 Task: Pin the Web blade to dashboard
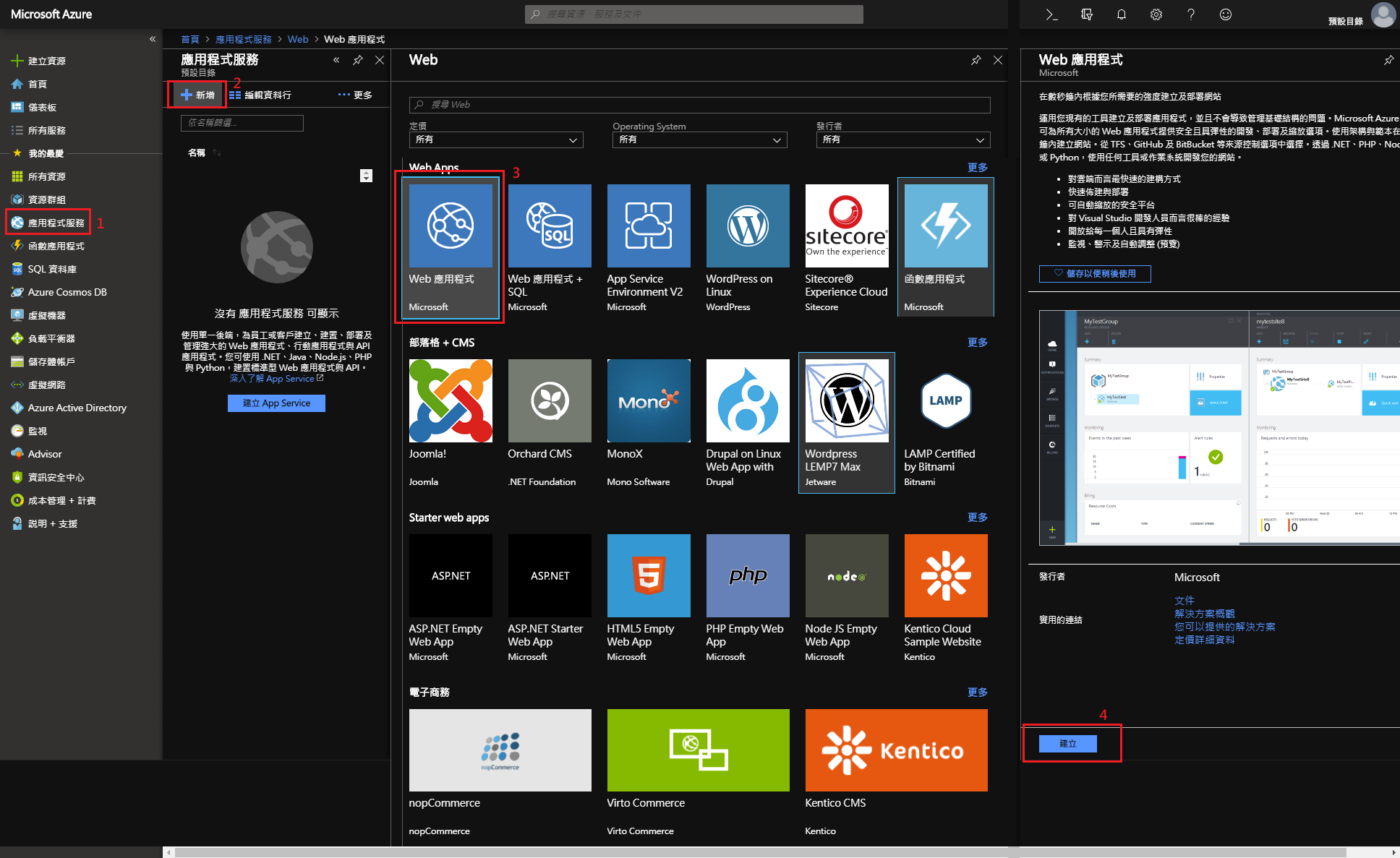[976, 60]
